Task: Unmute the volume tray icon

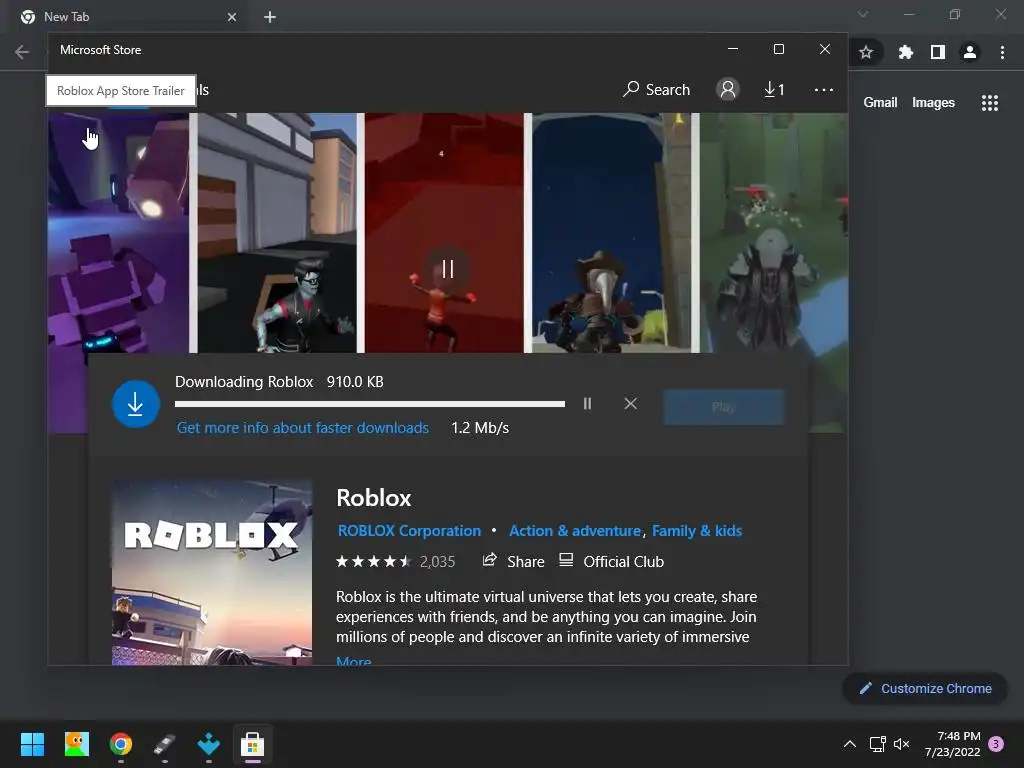Action: click(901, 744)
